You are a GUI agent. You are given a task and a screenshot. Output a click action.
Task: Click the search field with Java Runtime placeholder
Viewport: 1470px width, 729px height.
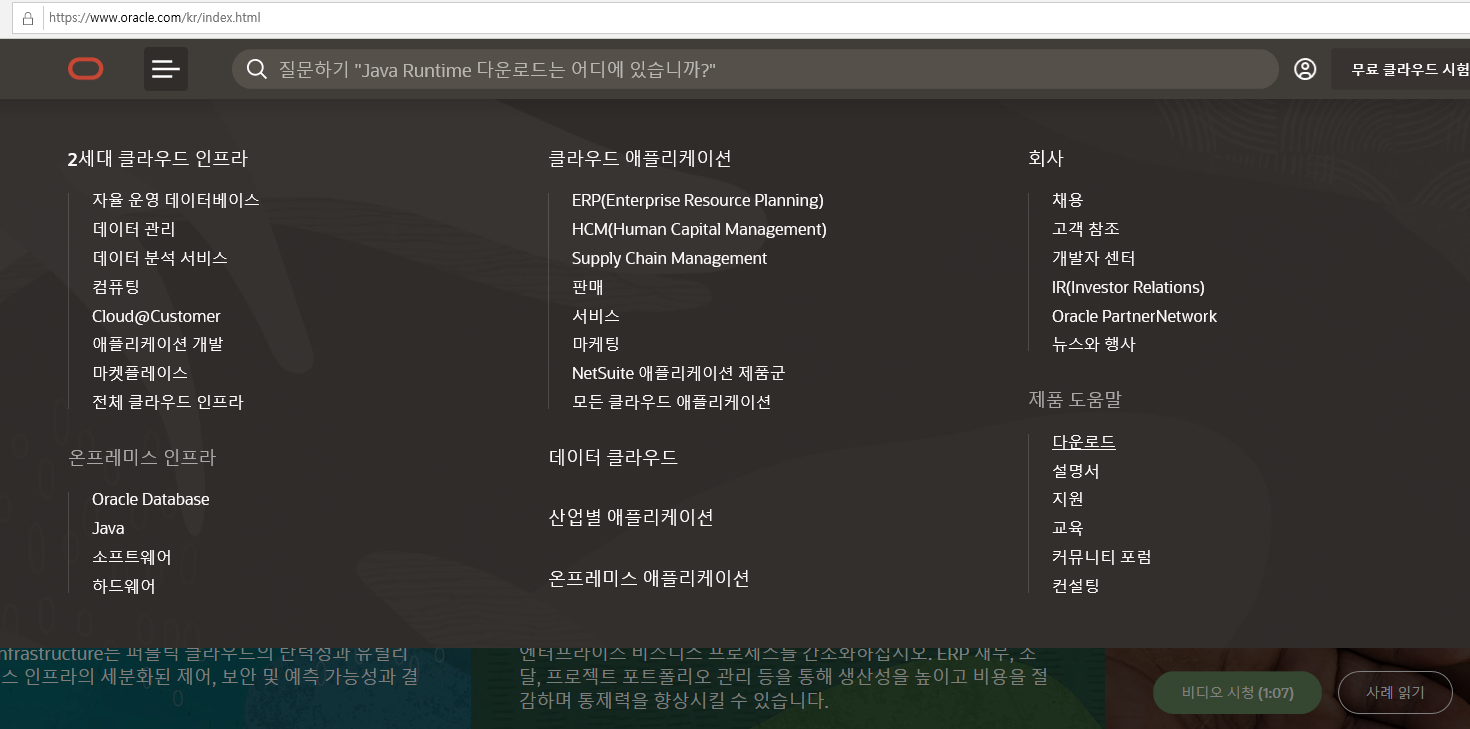[755, 69]
